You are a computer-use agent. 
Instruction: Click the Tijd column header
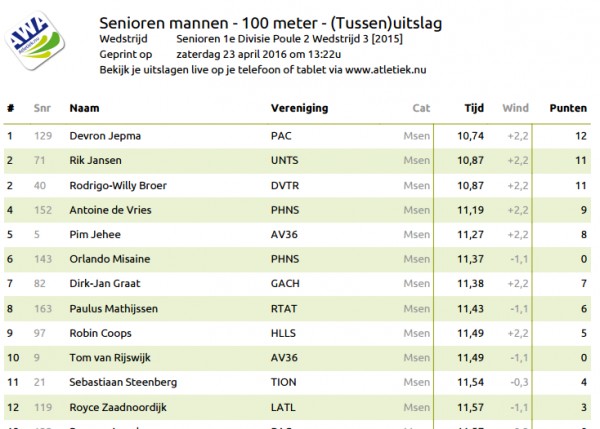click(x=474, y=108)
